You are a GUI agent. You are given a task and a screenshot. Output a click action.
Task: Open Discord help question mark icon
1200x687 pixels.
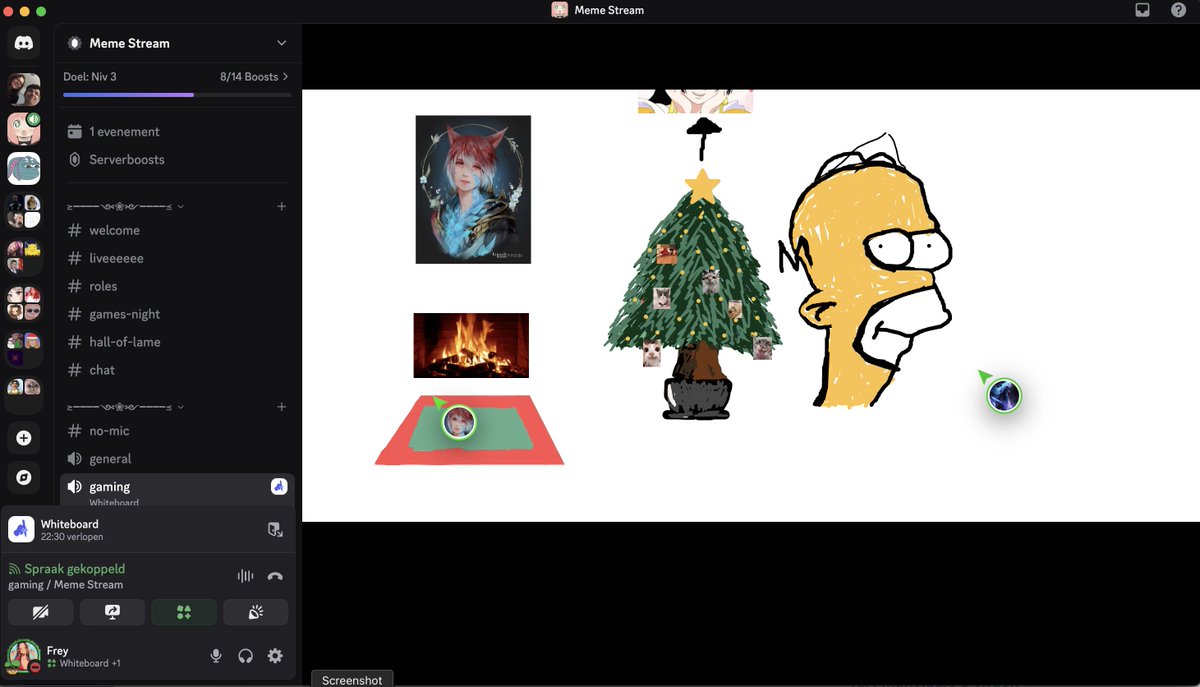coord(1178,10)
